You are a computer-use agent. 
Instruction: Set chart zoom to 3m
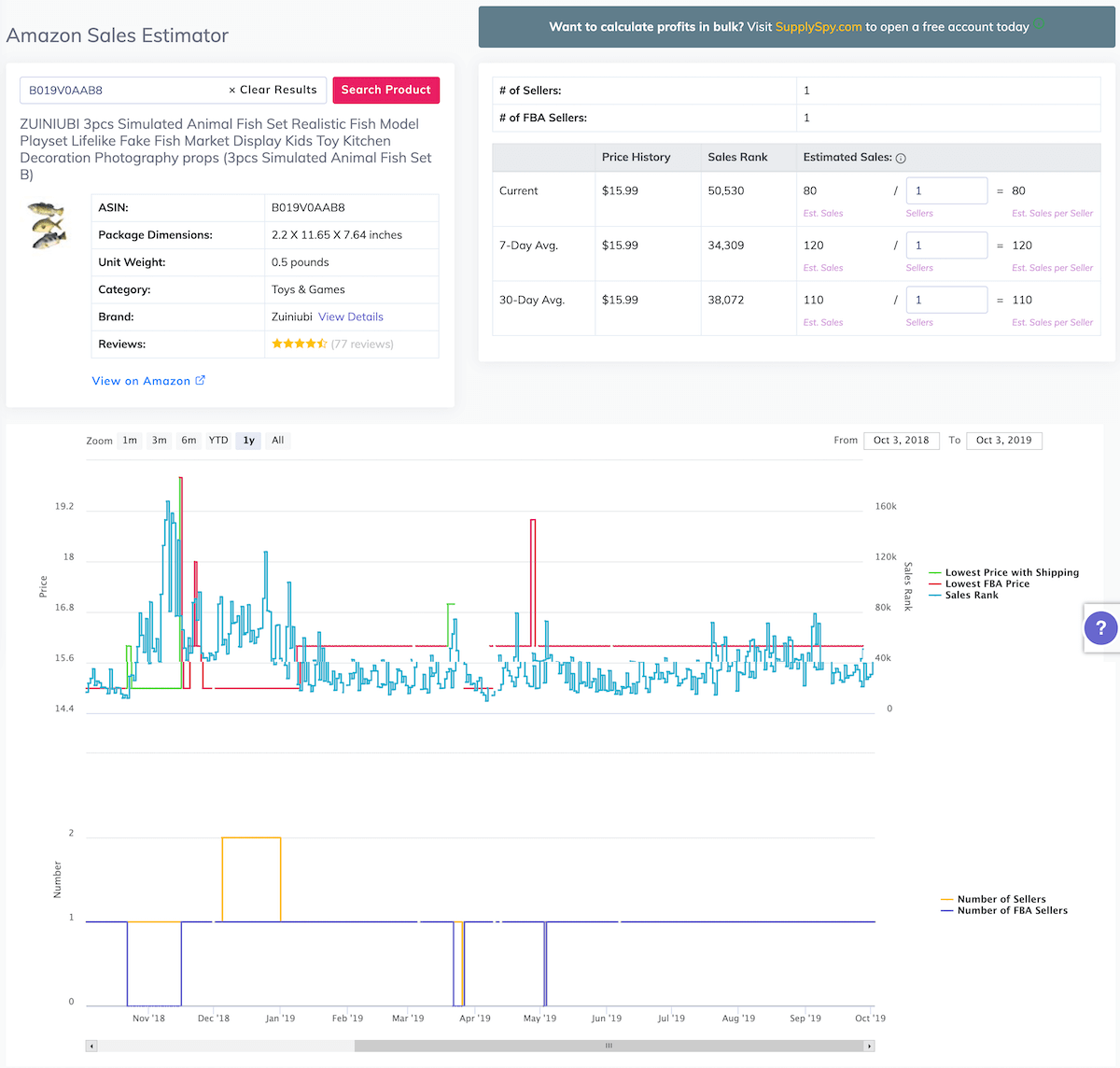[160, 441]
